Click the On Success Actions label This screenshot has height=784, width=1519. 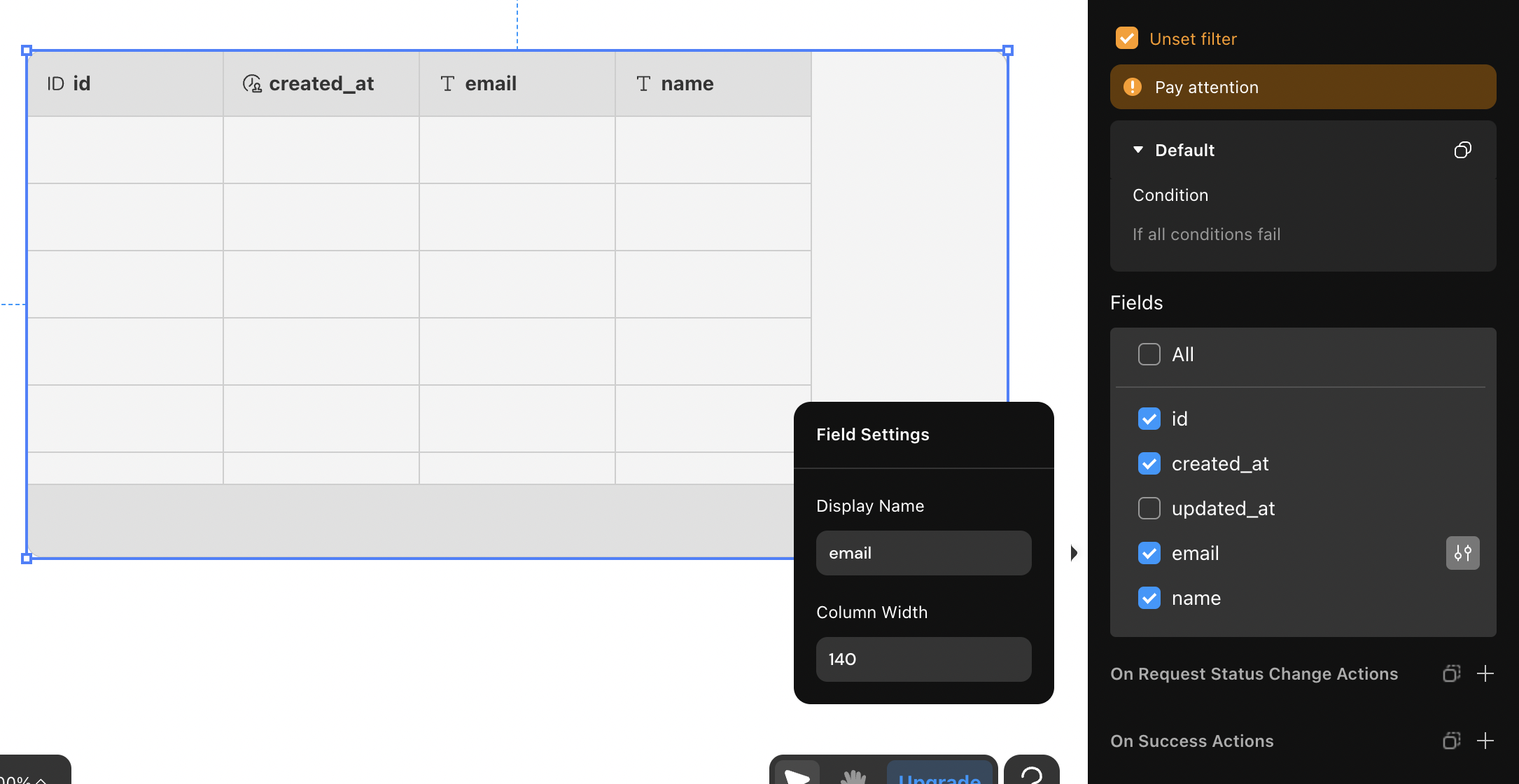(x=1191, y=741)
